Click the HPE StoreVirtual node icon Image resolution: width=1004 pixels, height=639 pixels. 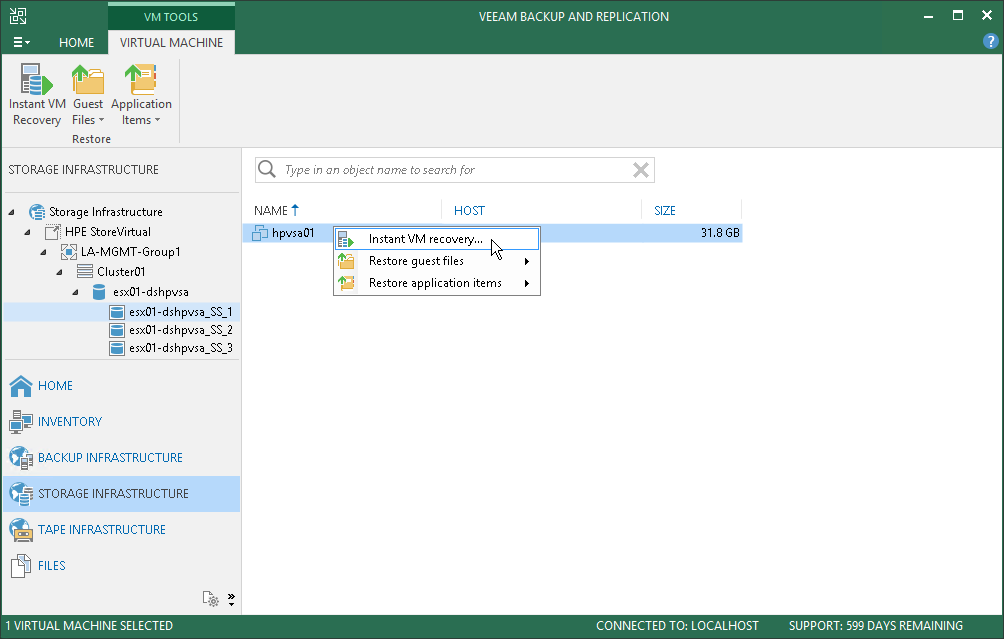point(53,232)
